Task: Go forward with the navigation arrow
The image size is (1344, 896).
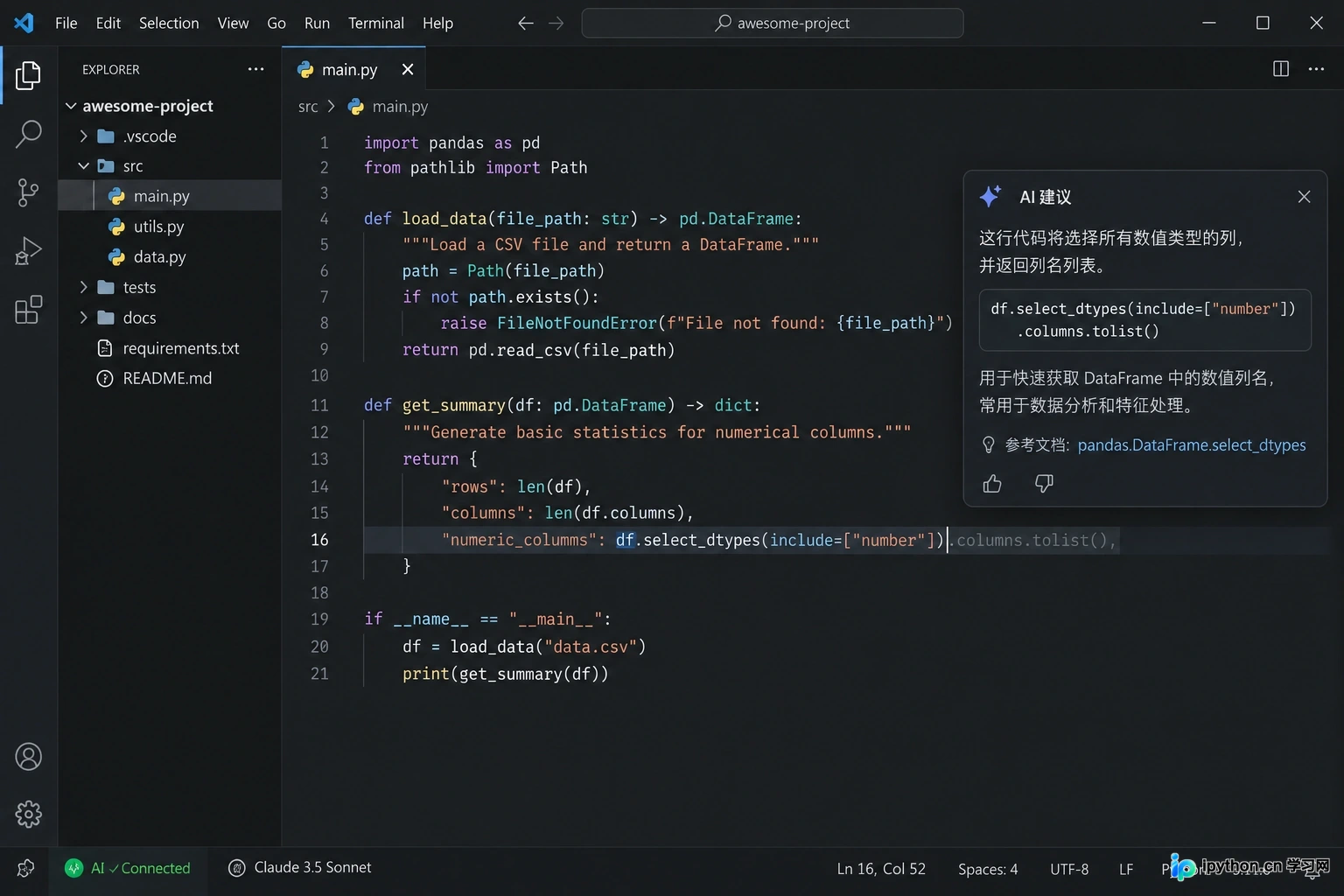Action: 556,24
